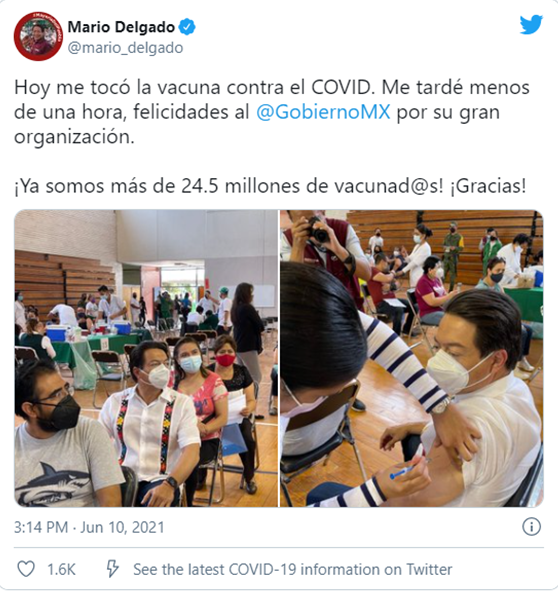The image size is (558, 595).
Task: Click the "24.5 millones de vacunad@s" line
Action: [x=270, y=186]
